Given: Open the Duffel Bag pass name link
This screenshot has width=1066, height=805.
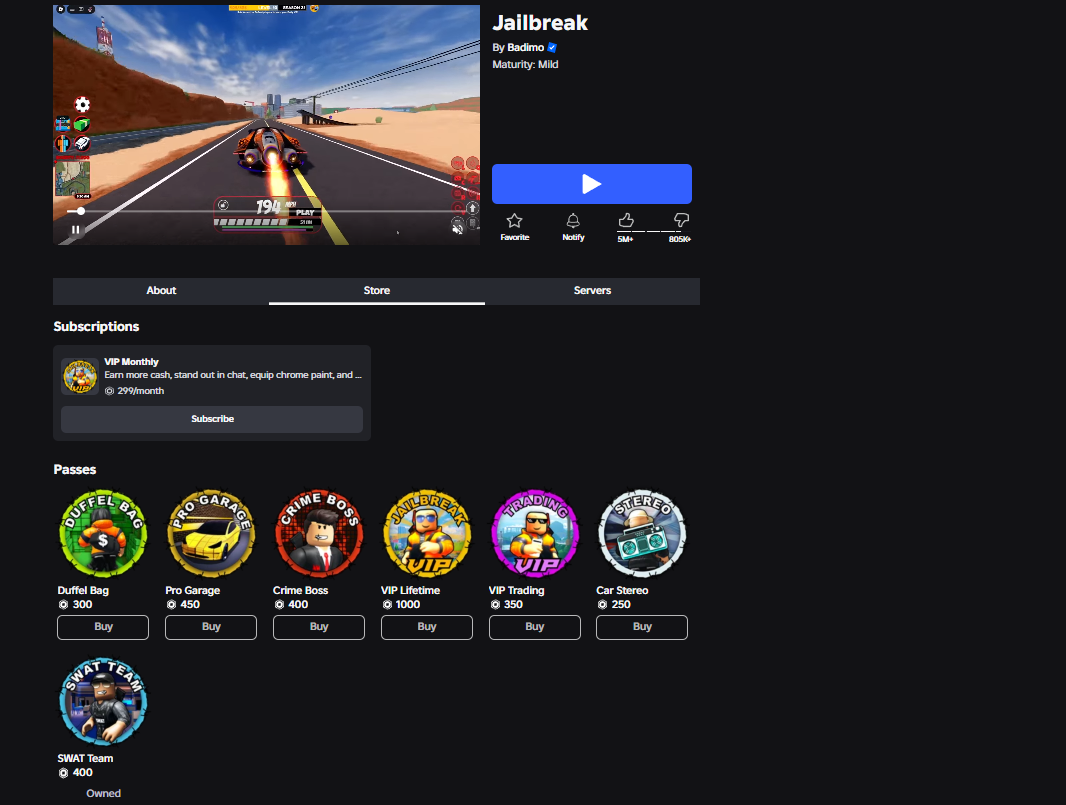Looking at the screenshot, I should click(83, 590).
